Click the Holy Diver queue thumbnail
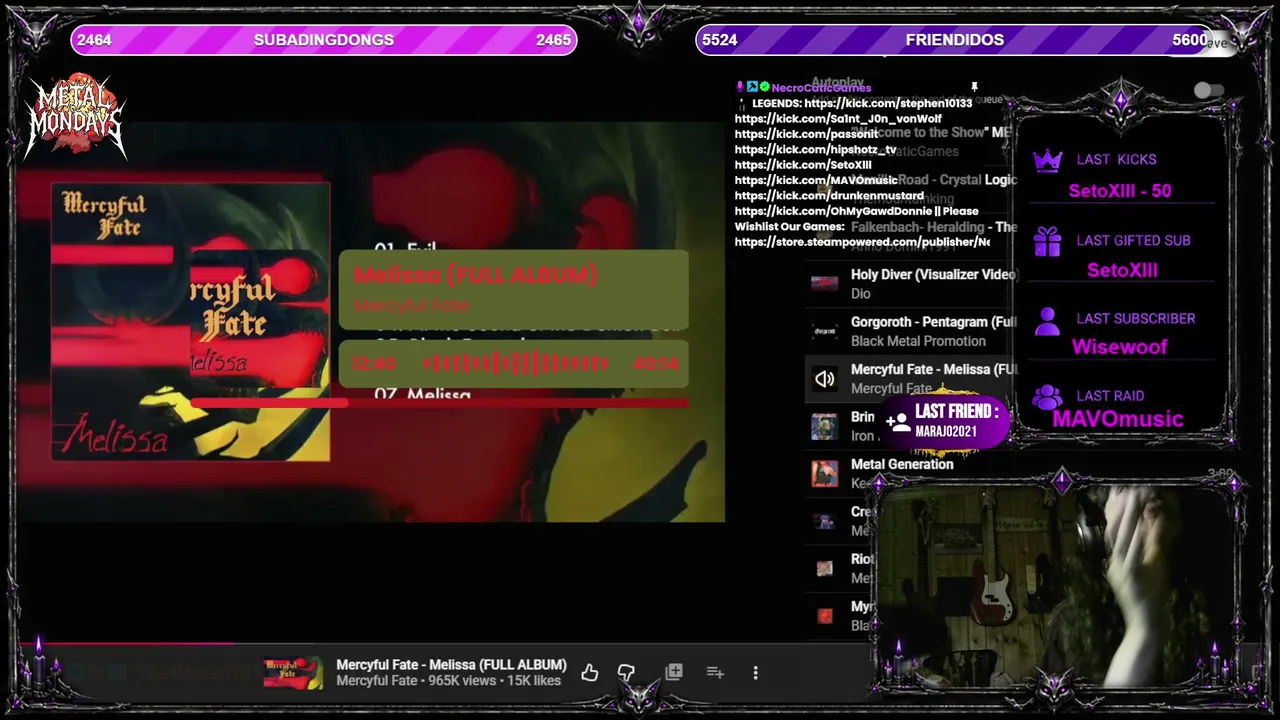The image size is (1280, 720). tap(825, 283)
